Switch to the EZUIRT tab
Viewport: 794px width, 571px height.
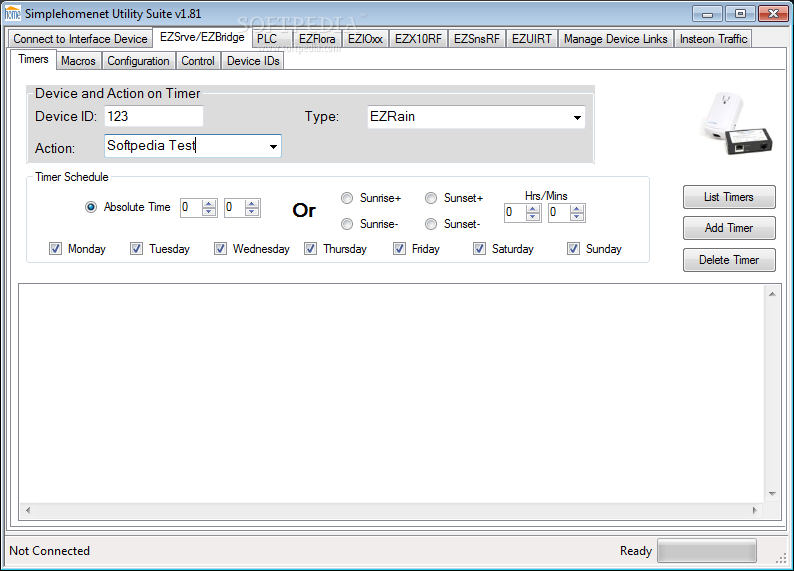coord(532,39)
